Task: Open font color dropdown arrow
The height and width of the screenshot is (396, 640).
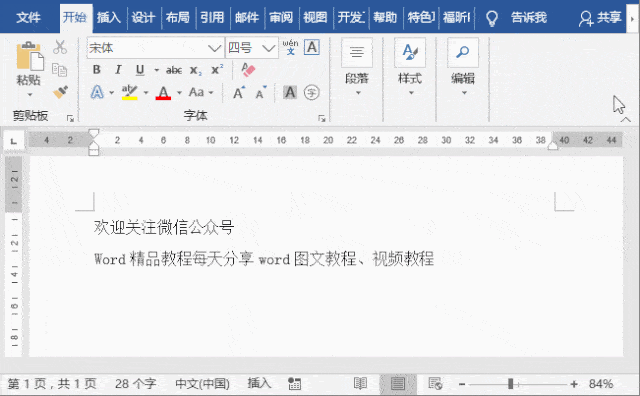Action: pyautogui.click(x=179, y=93)
